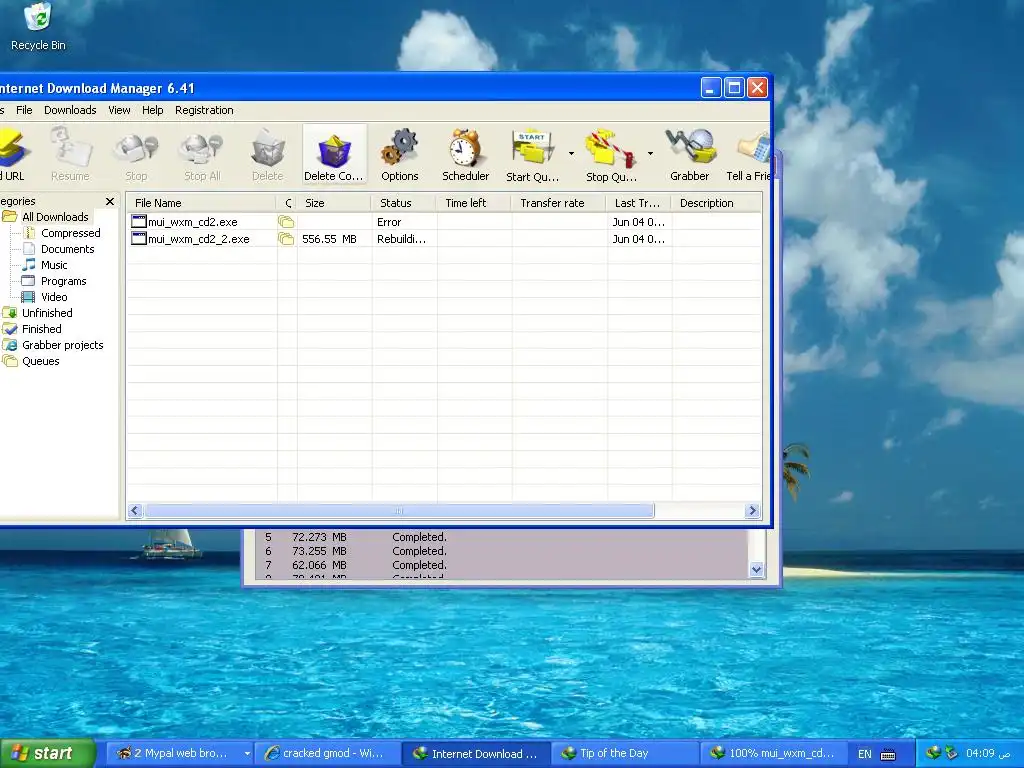1024x768 pixels.
Task: Select Finished category
Action: tap(41, 329)
